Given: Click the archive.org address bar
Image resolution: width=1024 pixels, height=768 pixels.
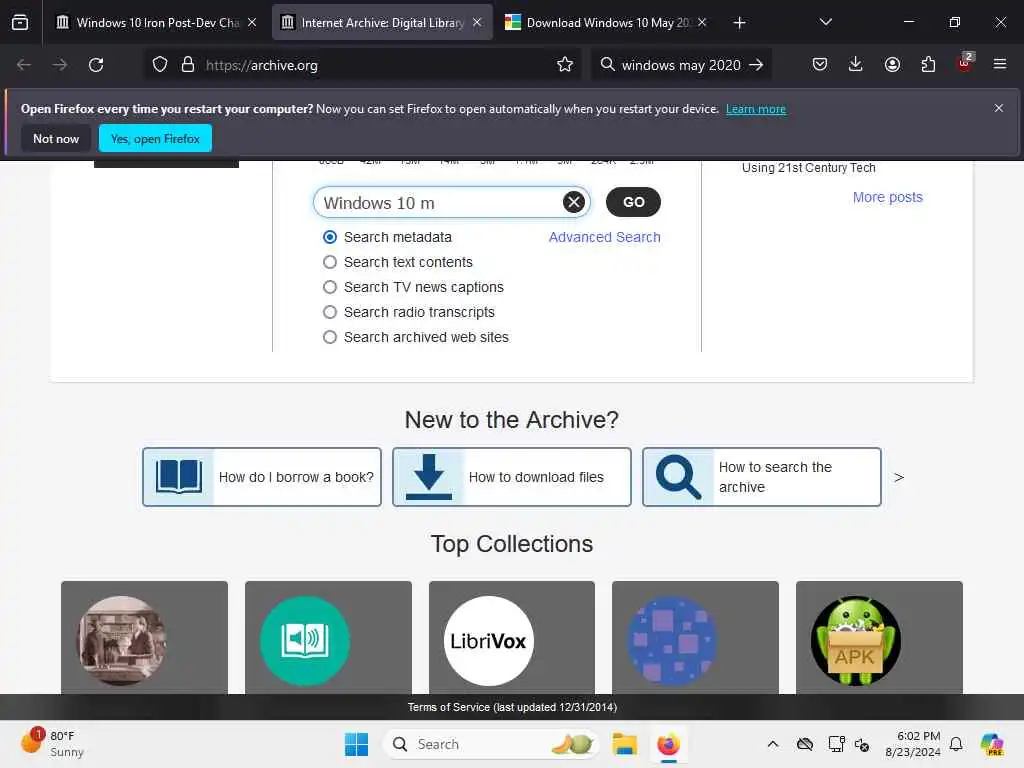Looking at the screenshot, I should 363,65.
